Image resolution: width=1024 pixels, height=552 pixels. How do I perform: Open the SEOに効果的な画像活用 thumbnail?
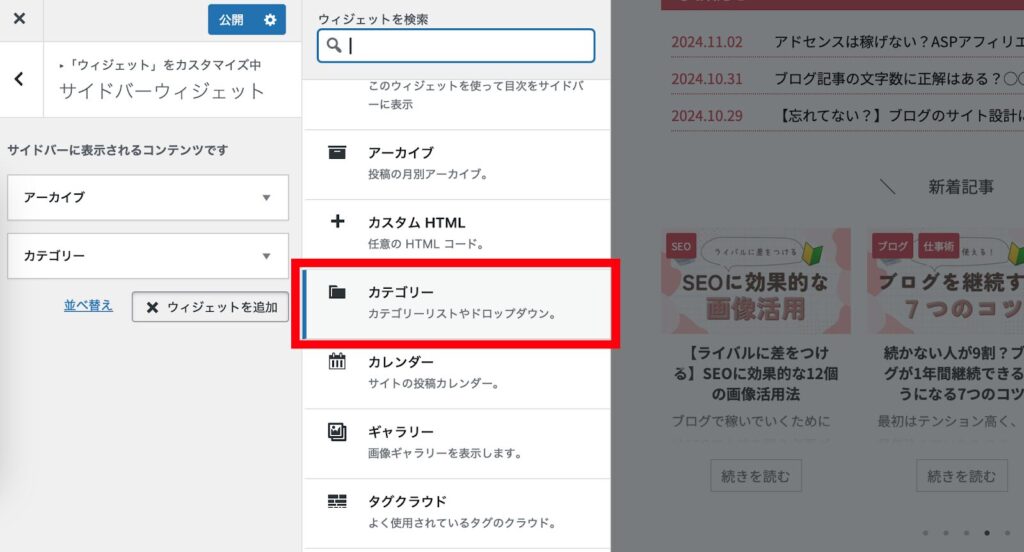pos(756,281)
